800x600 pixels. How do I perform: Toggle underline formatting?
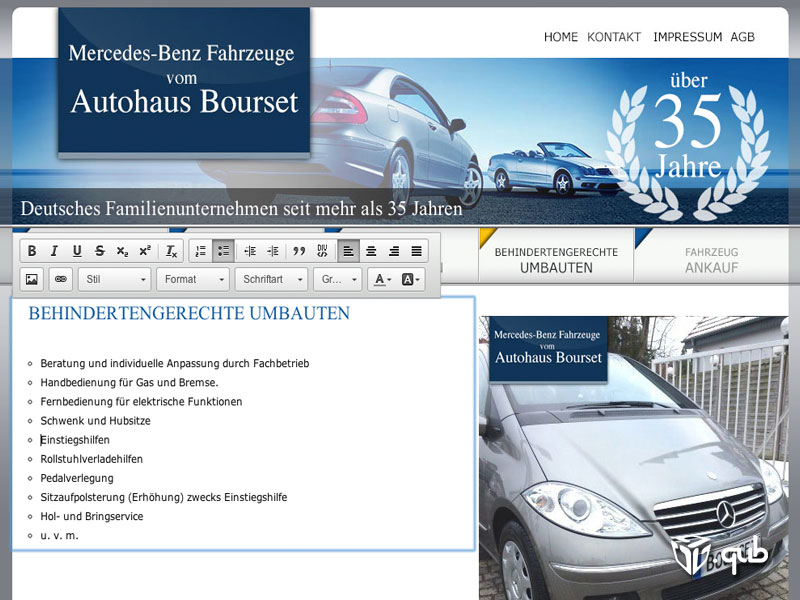tap(77, 251)
